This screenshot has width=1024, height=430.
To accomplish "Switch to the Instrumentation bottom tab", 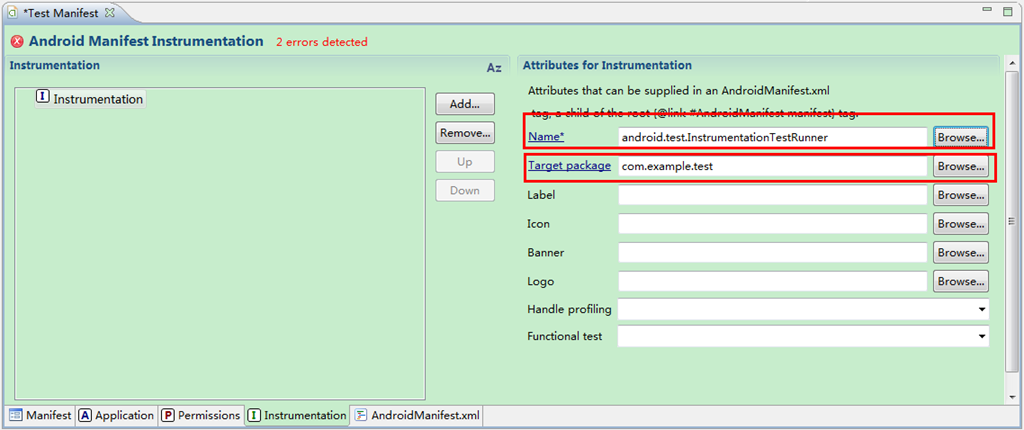I will point(298,415).
